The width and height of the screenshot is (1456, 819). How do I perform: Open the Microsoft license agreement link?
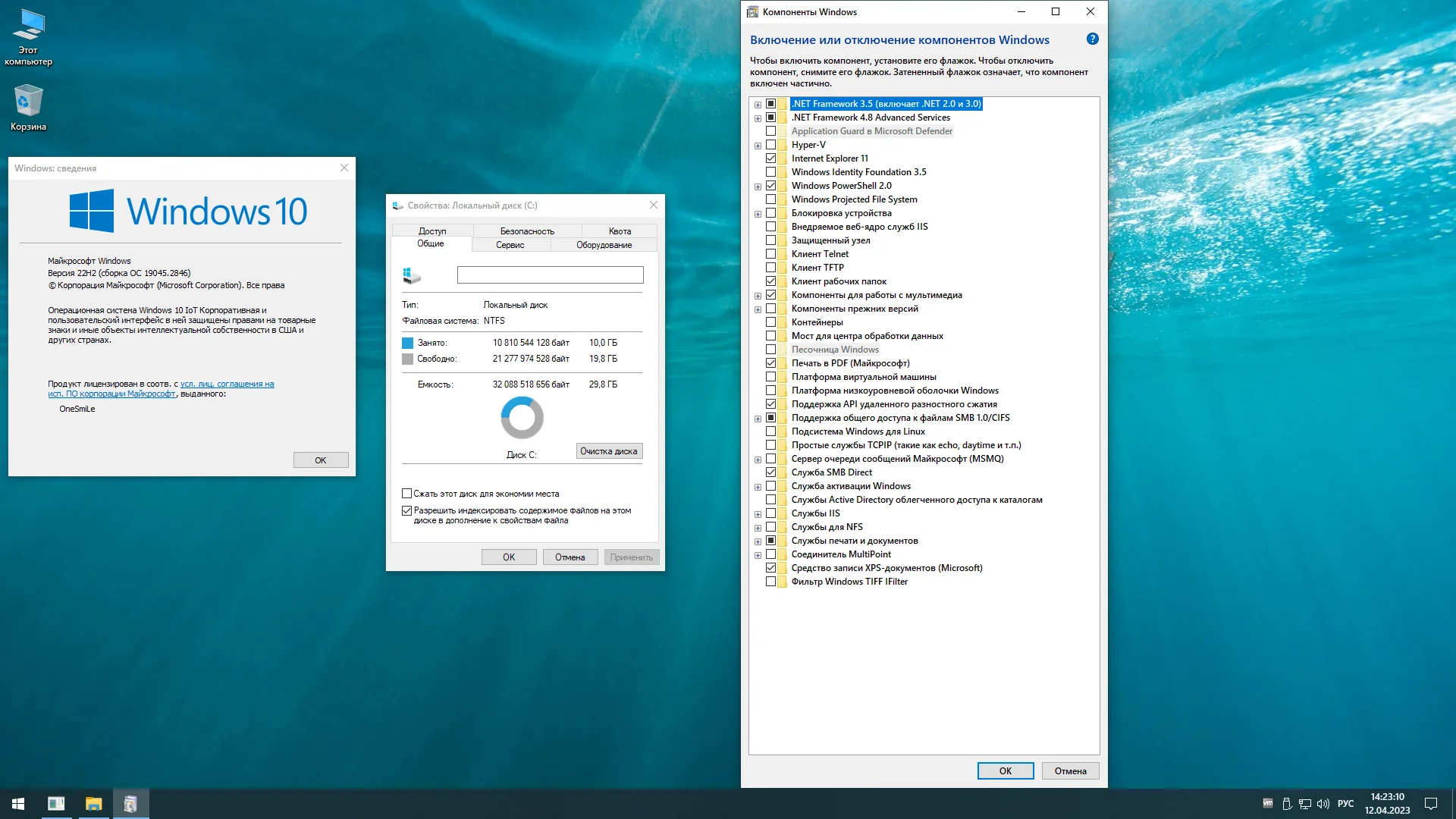[227, 384]
